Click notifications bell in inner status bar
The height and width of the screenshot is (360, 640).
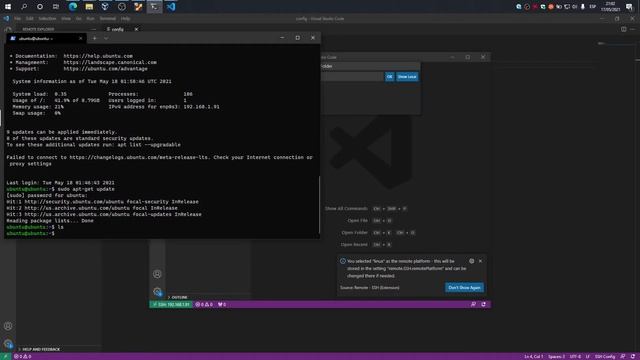(x=484, y=304)
